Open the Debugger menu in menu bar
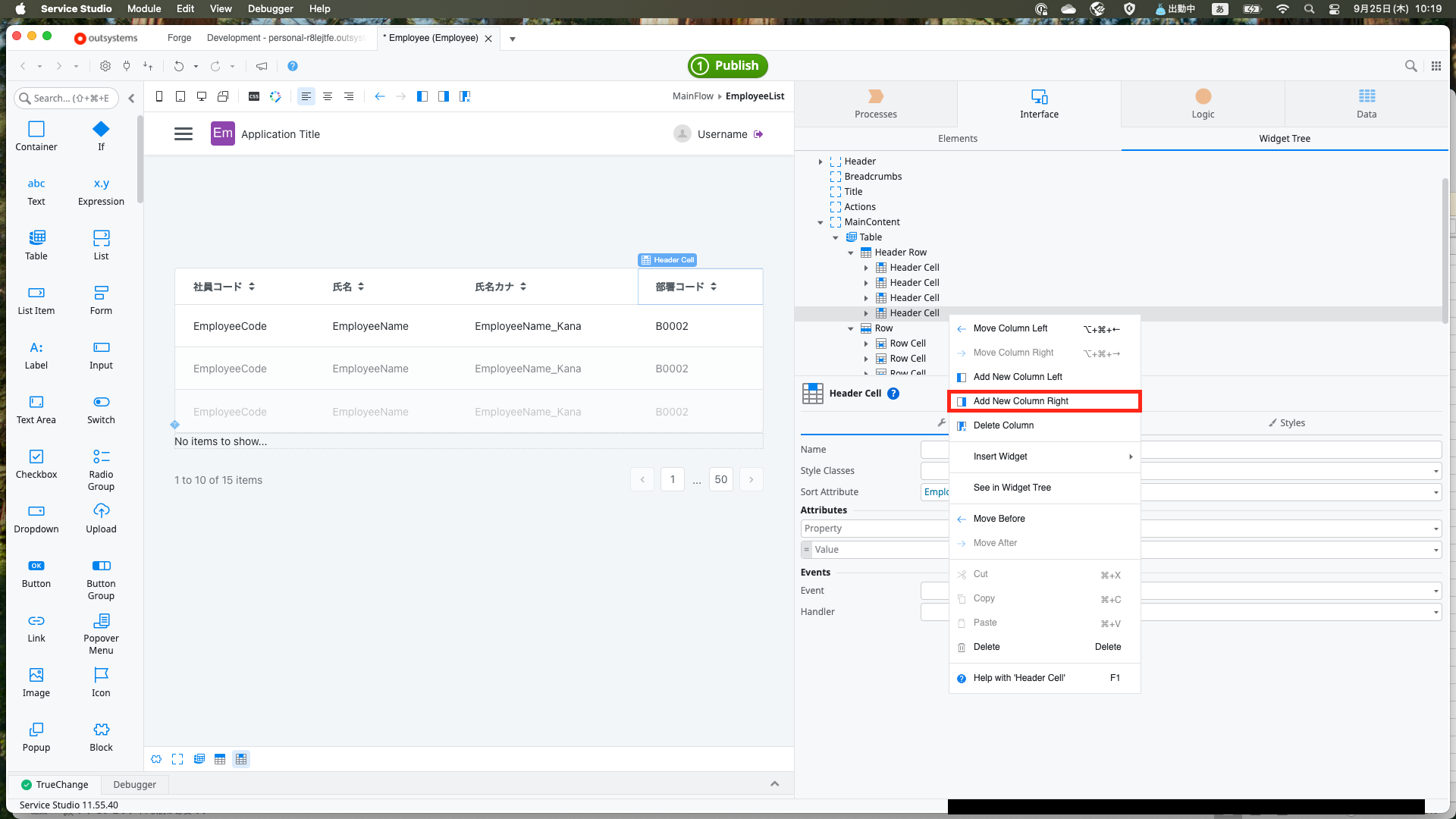The image size is (1456, 819). (x=270, y=8)
